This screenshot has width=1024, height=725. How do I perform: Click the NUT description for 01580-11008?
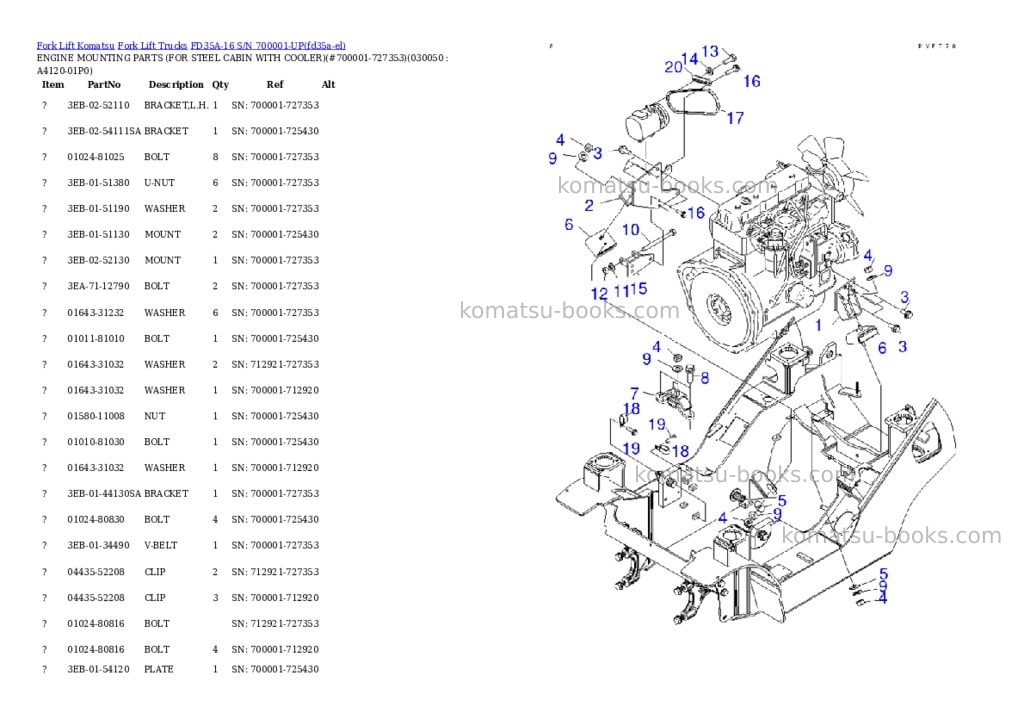[155, 416]
